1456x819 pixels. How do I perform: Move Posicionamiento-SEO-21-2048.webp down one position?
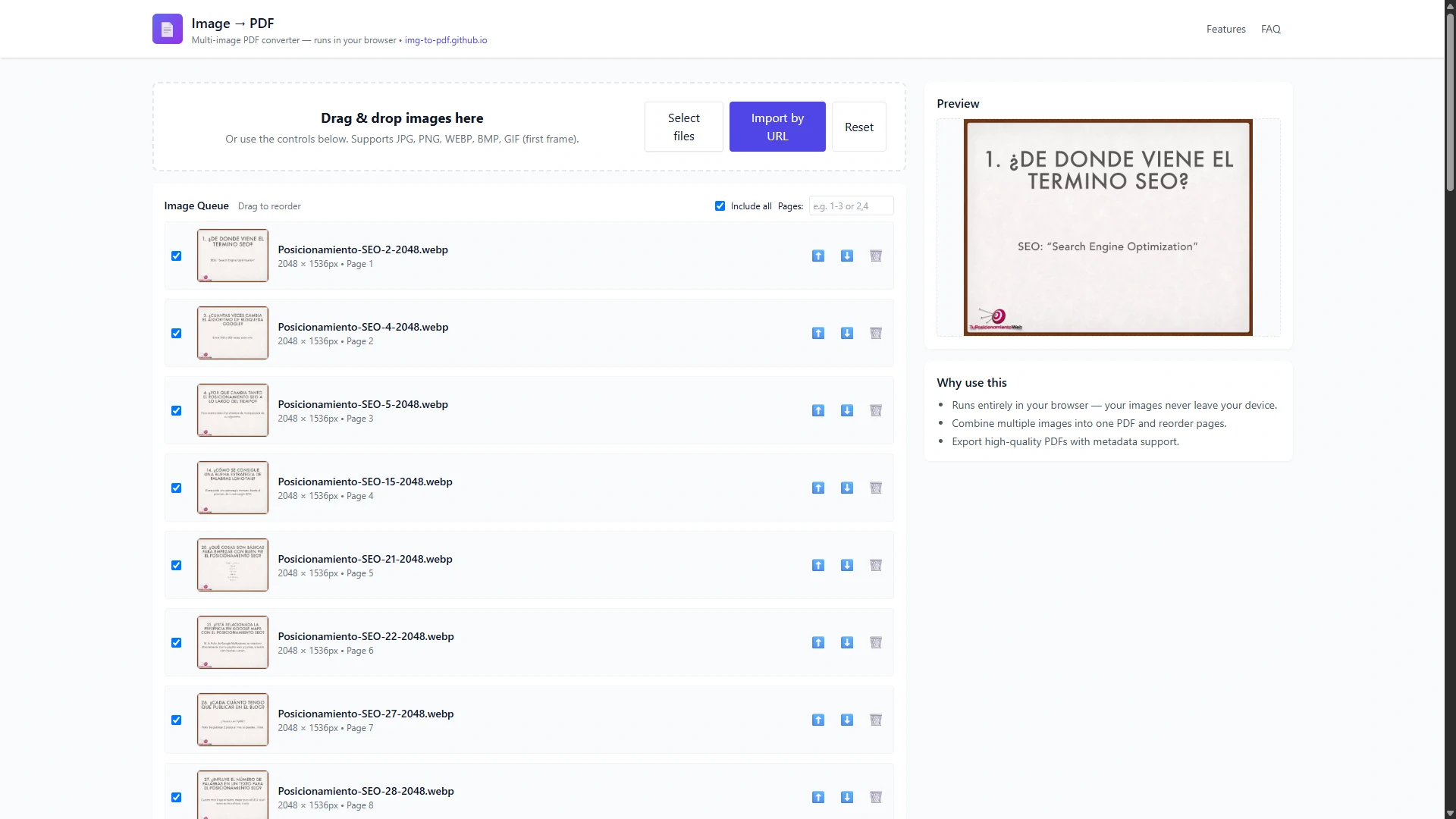847,565
